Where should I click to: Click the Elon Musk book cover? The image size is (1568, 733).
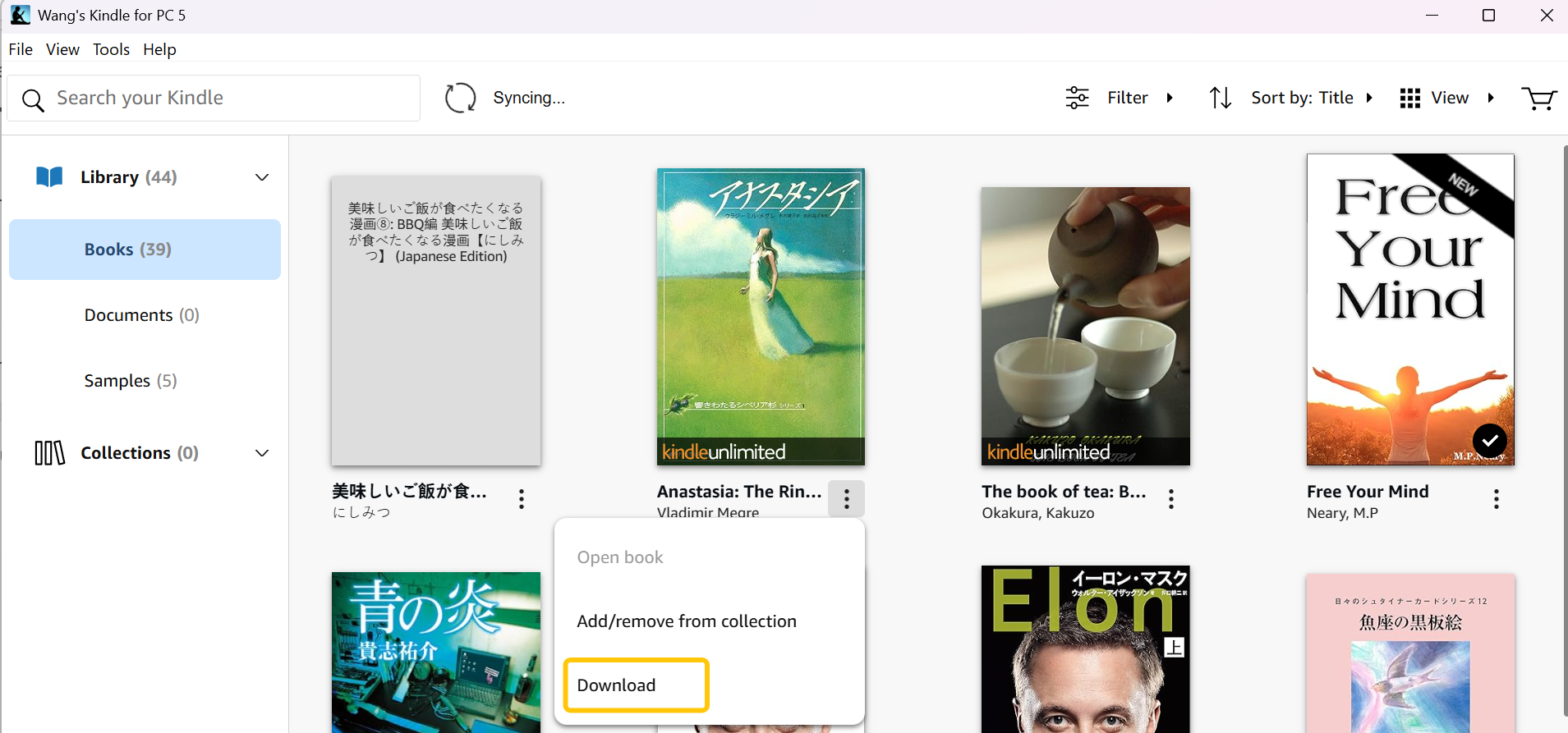pos(1085,649)
